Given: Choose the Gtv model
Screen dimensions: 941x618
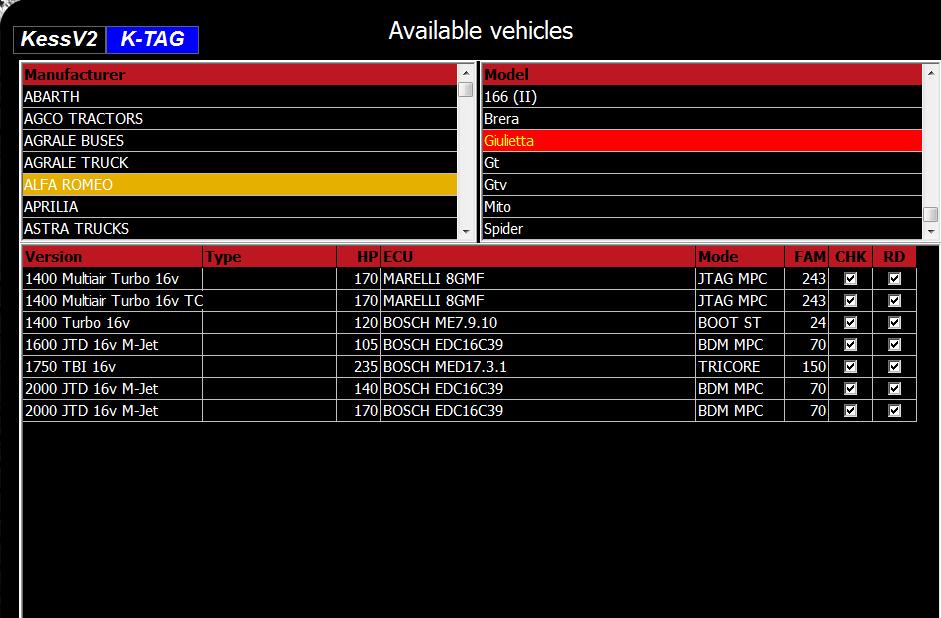Looking at the screenshot, I should [x=702, y=185].
